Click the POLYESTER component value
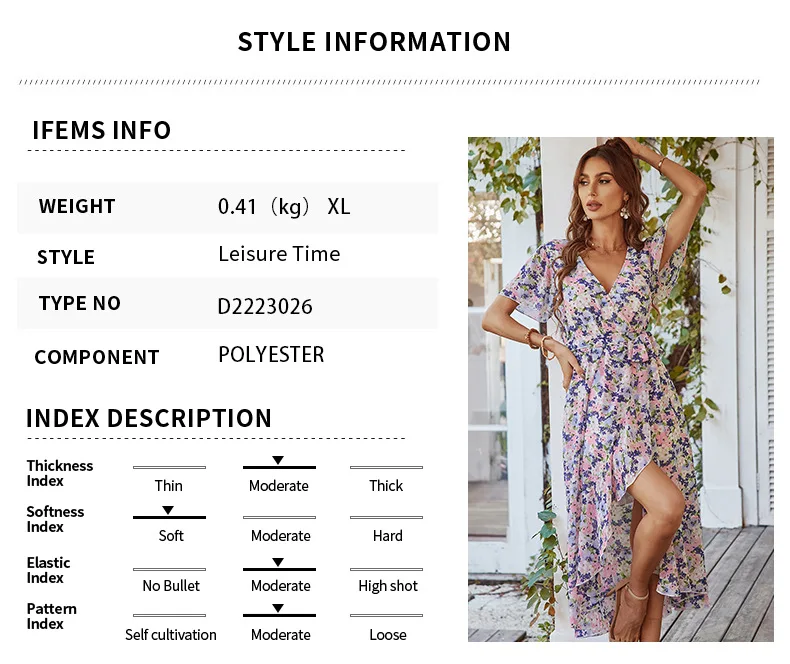Image resolution: width=790 pixels, height=664 pixels. (271, 355)
